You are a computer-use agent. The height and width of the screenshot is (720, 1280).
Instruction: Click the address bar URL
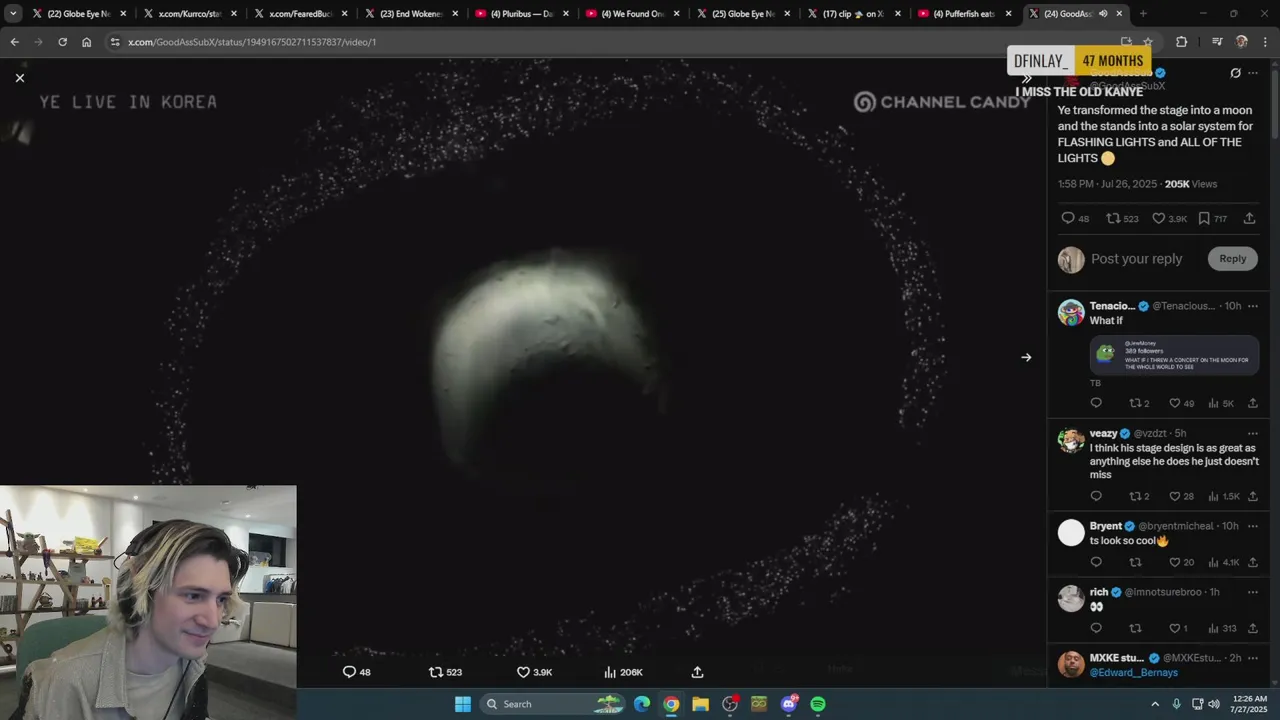[252, 42]
